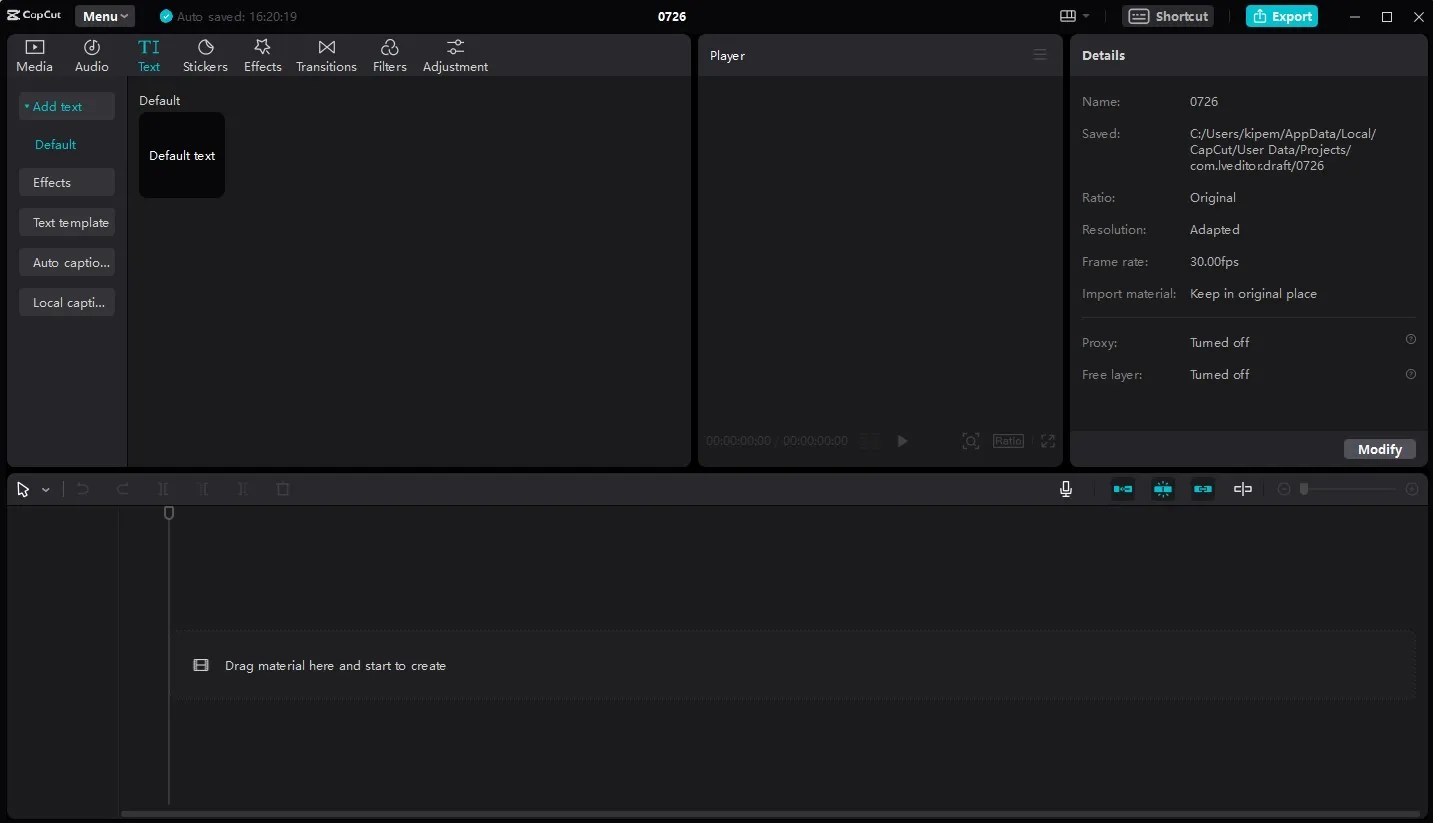
Task: Open the Text template section
Action: 66,222
